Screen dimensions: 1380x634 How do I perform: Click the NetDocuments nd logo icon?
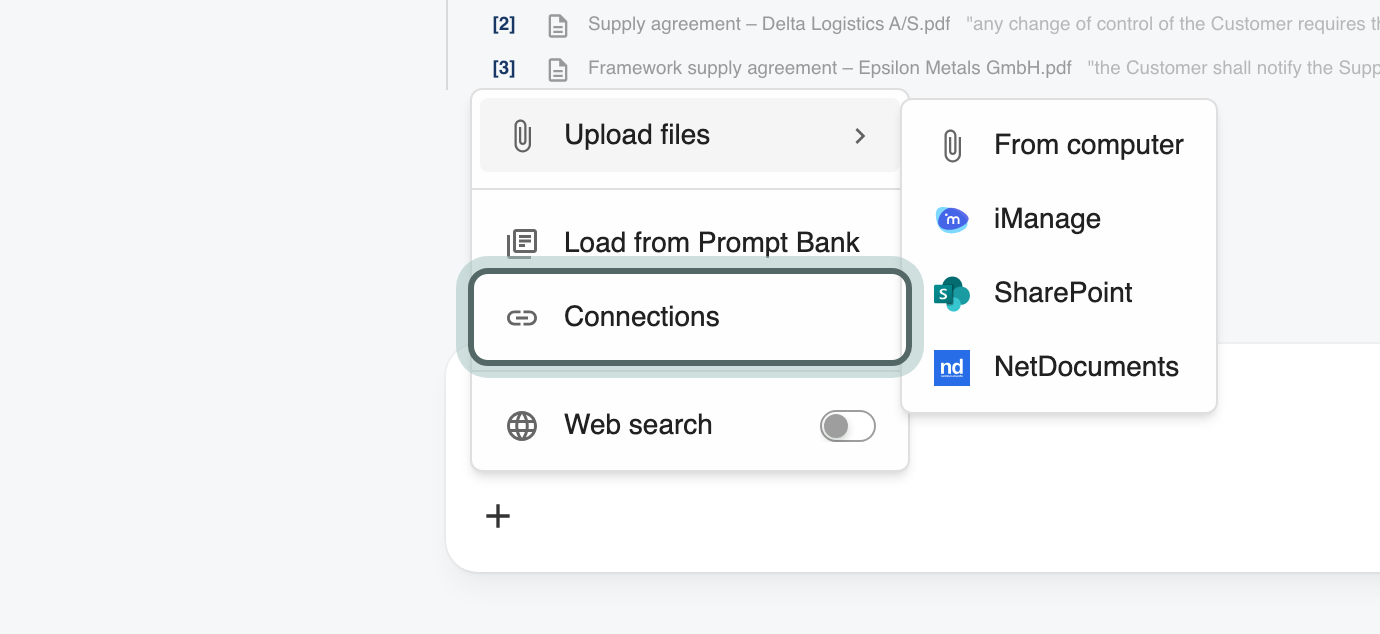point(952,367)
